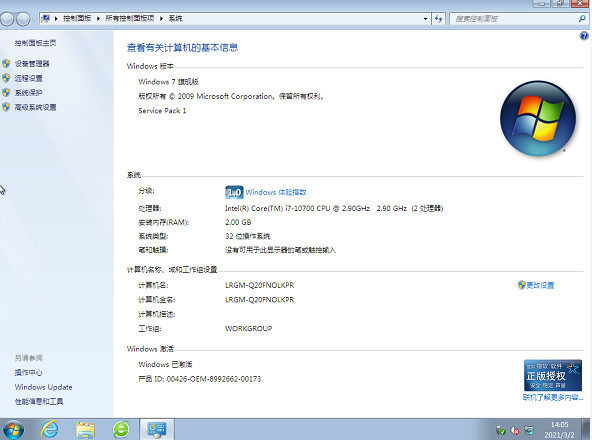This screenshot has width=592, height=440.
Task: Open the Windows Start button
Action: point(13,430)
